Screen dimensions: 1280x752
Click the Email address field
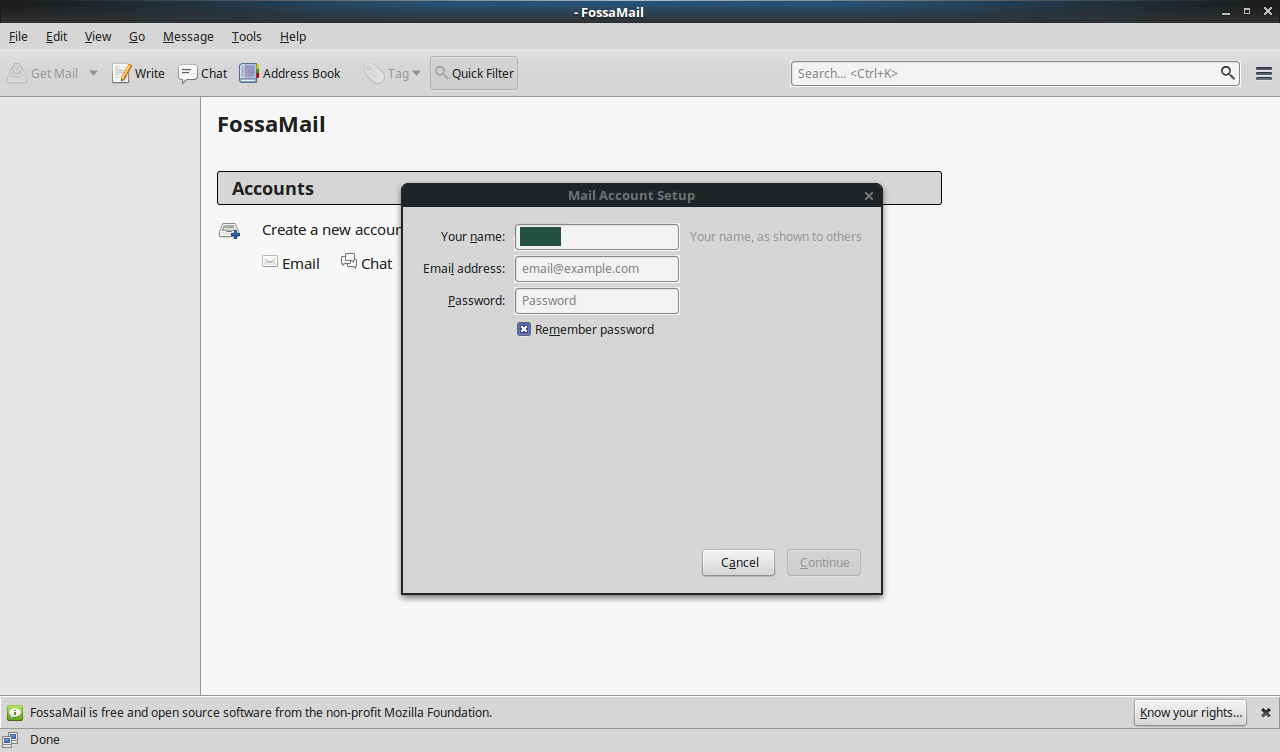[x=597, y=269]
